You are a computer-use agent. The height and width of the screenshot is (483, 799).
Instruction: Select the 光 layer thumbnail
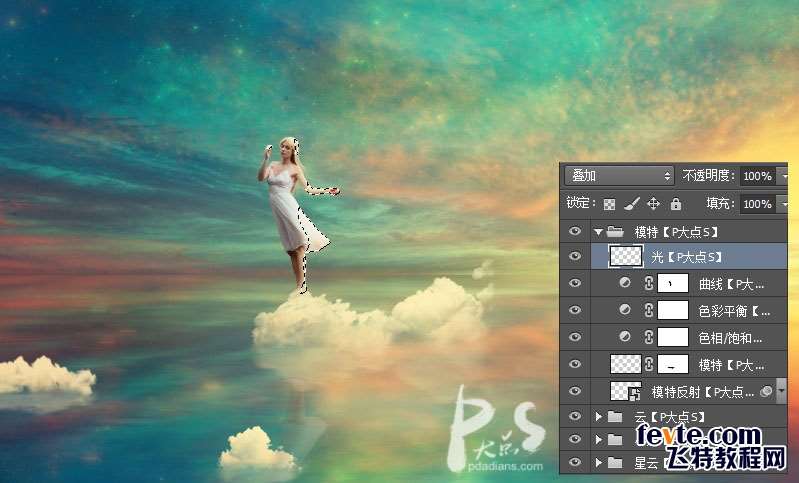tap(625, 257)
